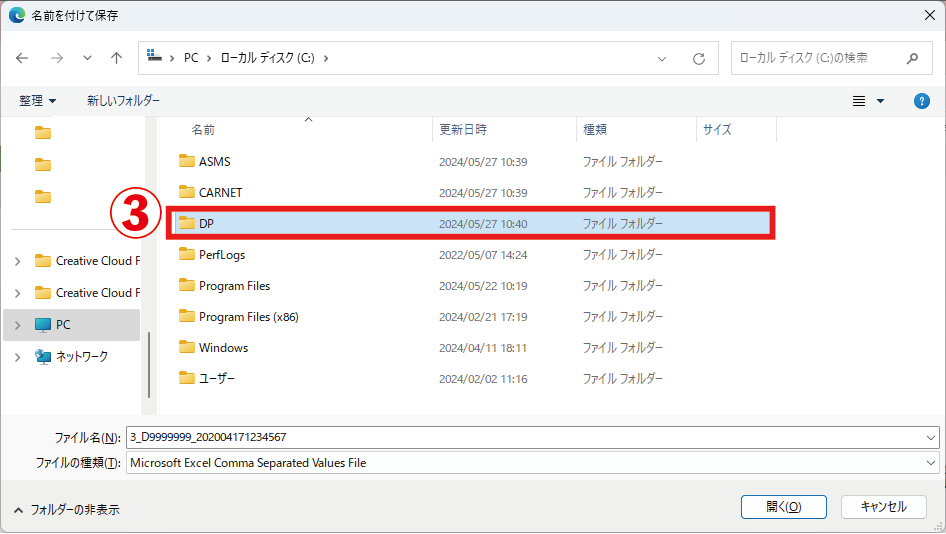Viewport: 946px width, 534px height.
Task: Go forward using the right arrow
Action: click(x=57, y=58)
